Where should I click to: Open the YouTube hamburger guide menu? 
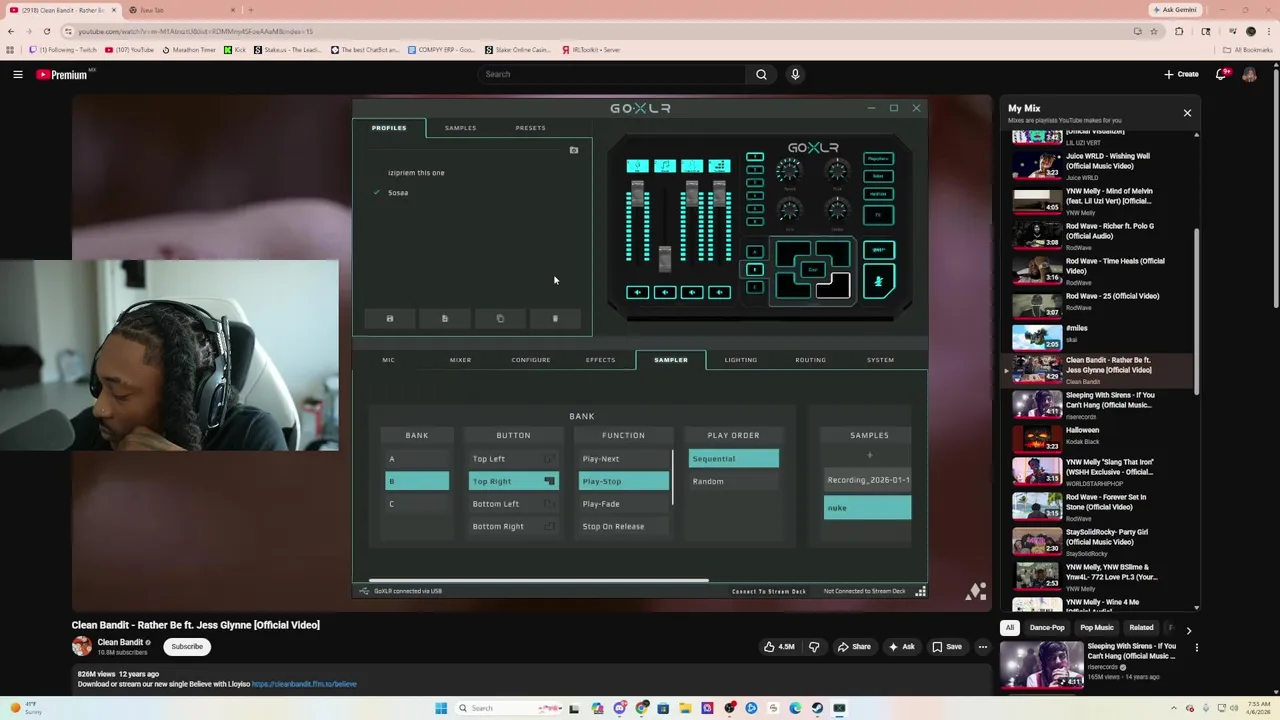[x=18, y=74]
